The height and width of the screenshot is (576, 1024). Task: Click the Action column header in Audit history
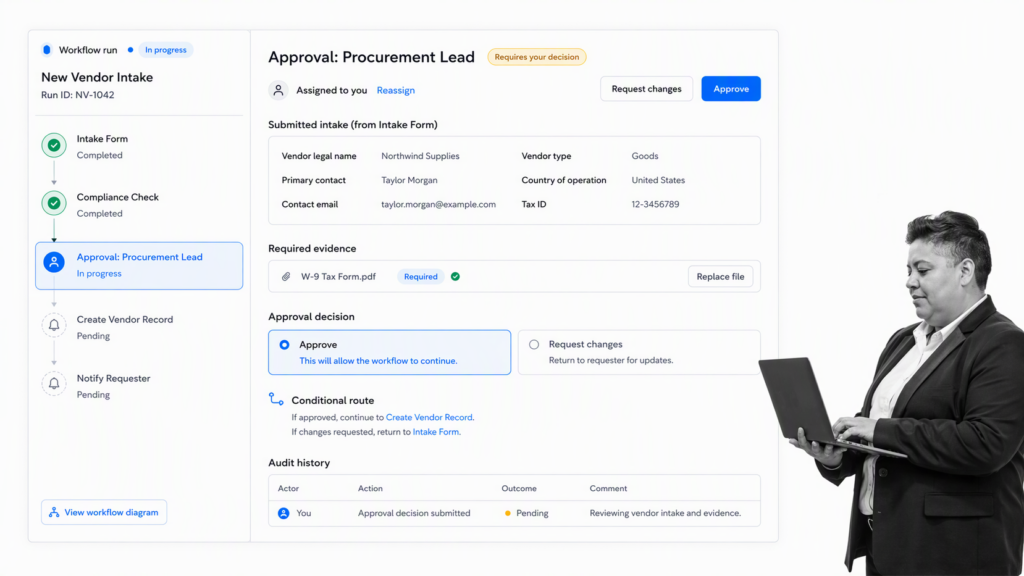370,488
